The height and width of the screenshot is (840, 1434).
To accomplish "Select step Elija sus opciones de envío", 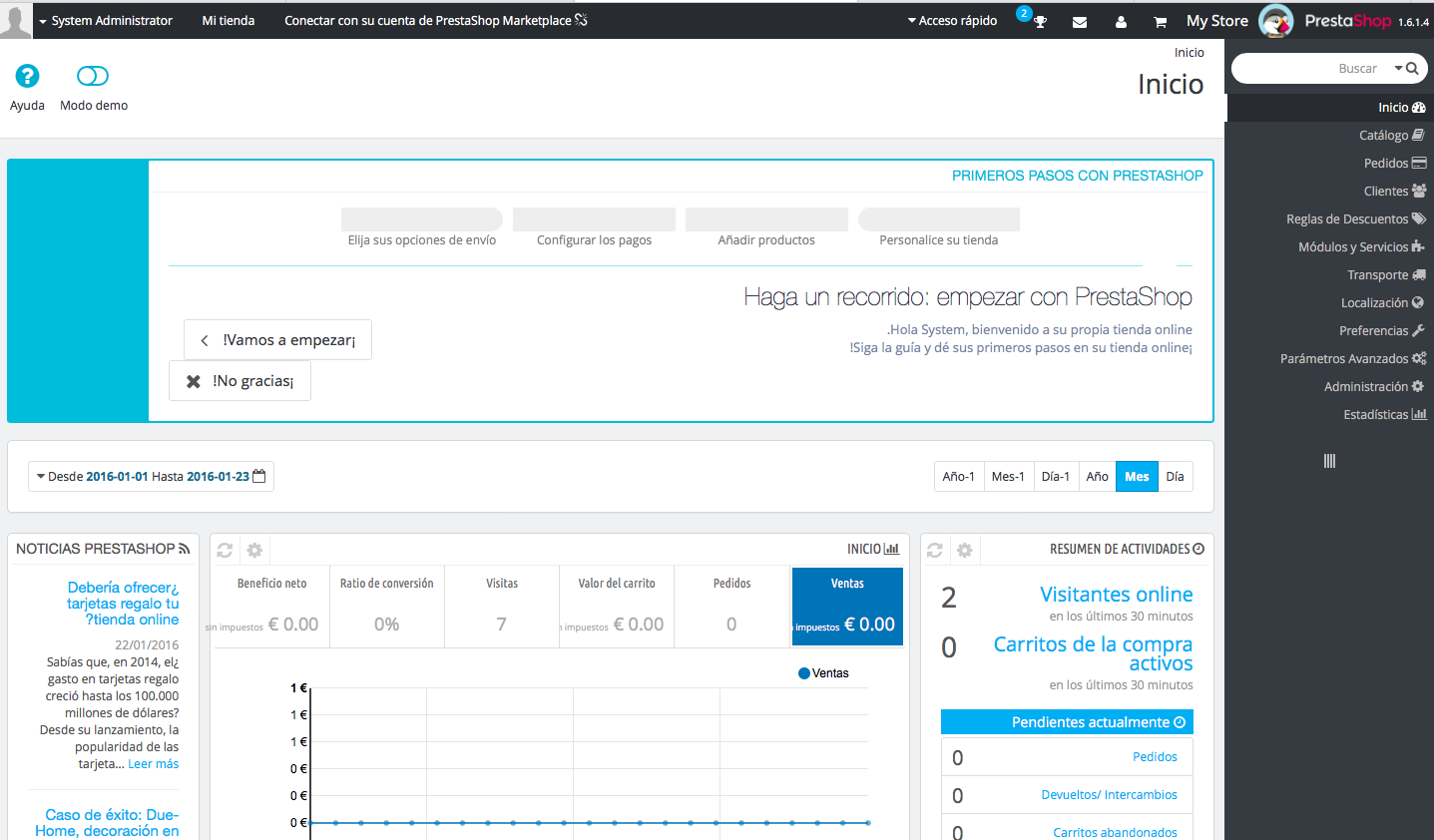I will pyautogui.click(x=422, y=227).
